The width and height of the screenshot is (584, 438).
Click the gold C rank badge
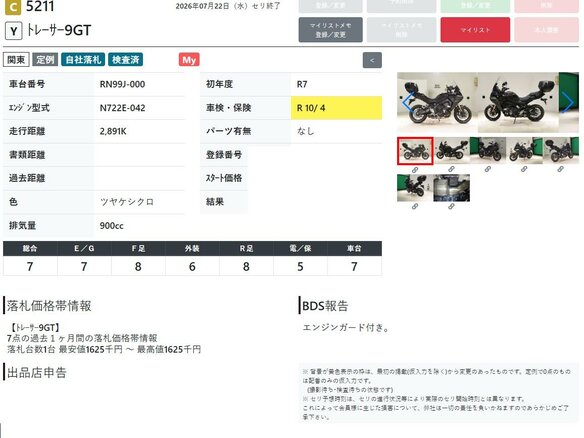click(x=13, y=7)
